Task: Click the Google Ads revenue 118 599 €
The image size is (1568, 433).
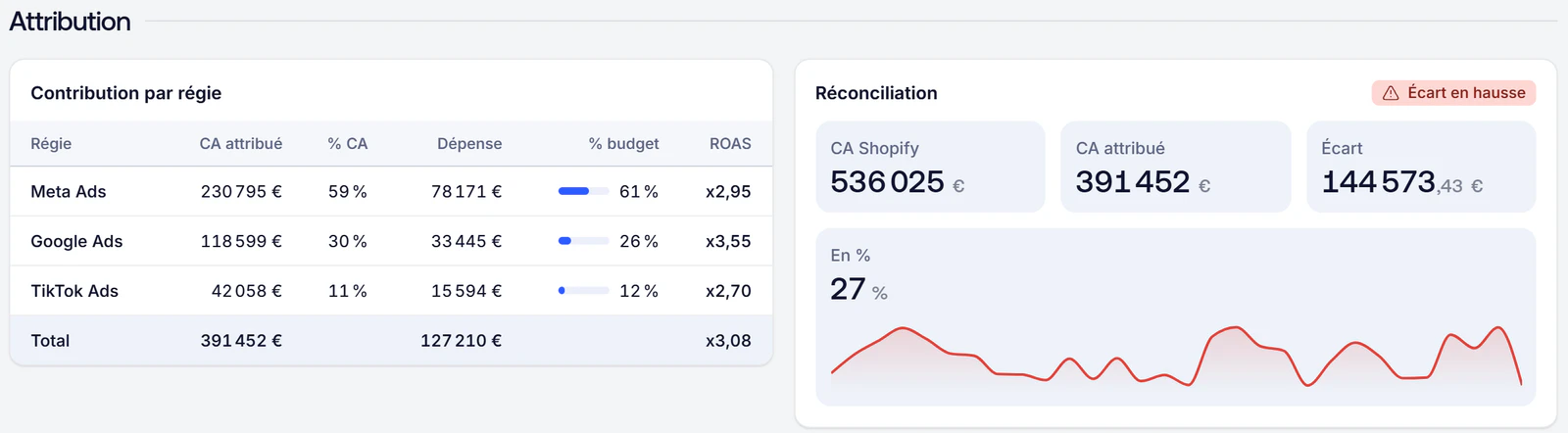Action: click(x=241, y=241)
